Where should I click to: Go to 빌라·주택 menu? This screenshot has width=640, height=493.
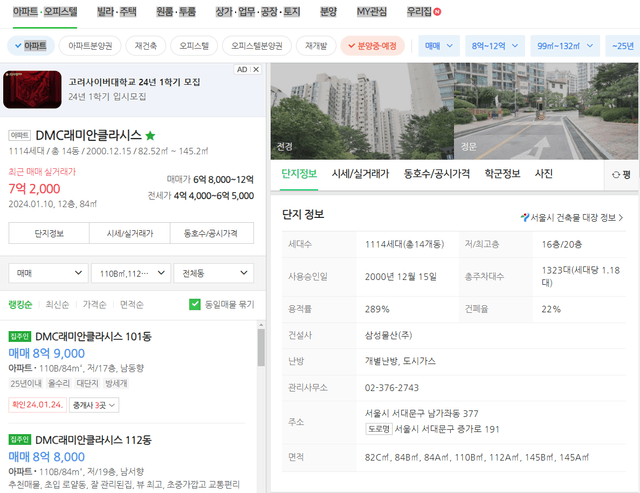(116, 12)
